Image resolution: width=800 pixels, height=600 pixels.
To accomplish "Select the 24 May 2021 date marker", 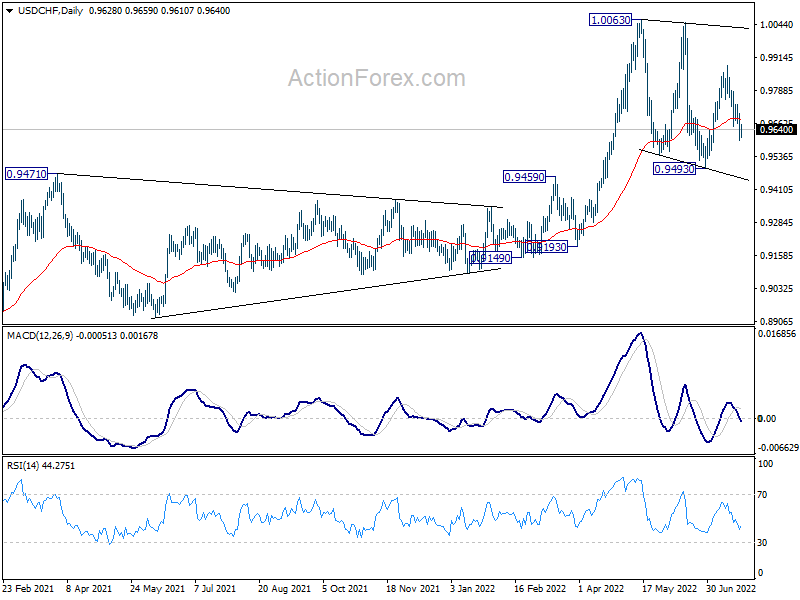I will pyautogui.click(x=157, y=588).
